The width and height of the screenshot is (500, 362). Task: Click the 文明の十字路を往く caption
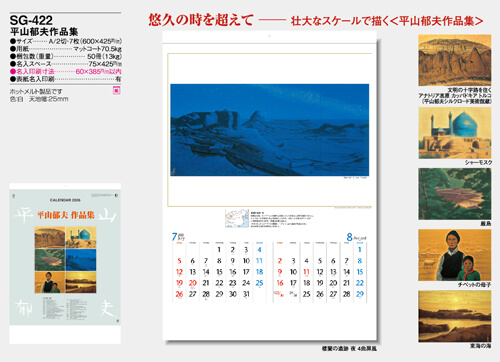(469, 90)
